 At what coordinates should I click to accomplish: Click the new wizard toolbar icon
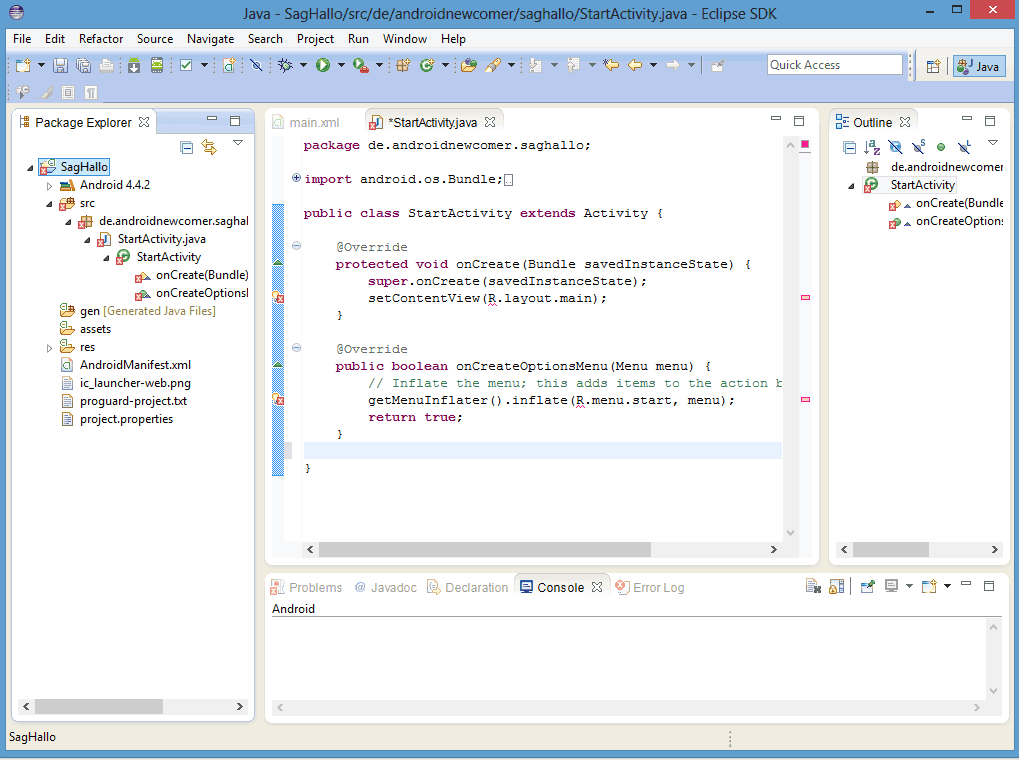tap(23, 65)
